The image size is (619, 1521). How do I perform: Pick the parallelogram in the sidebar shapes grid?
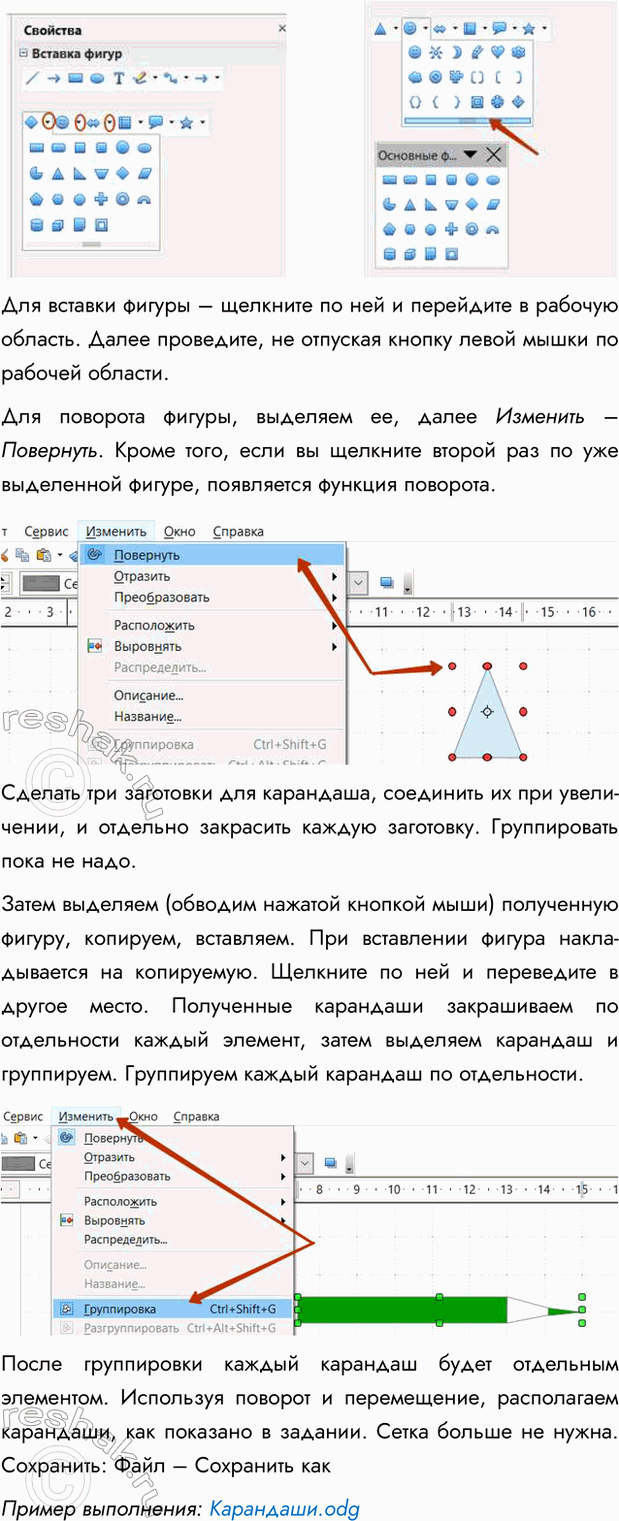pos(145,172)
